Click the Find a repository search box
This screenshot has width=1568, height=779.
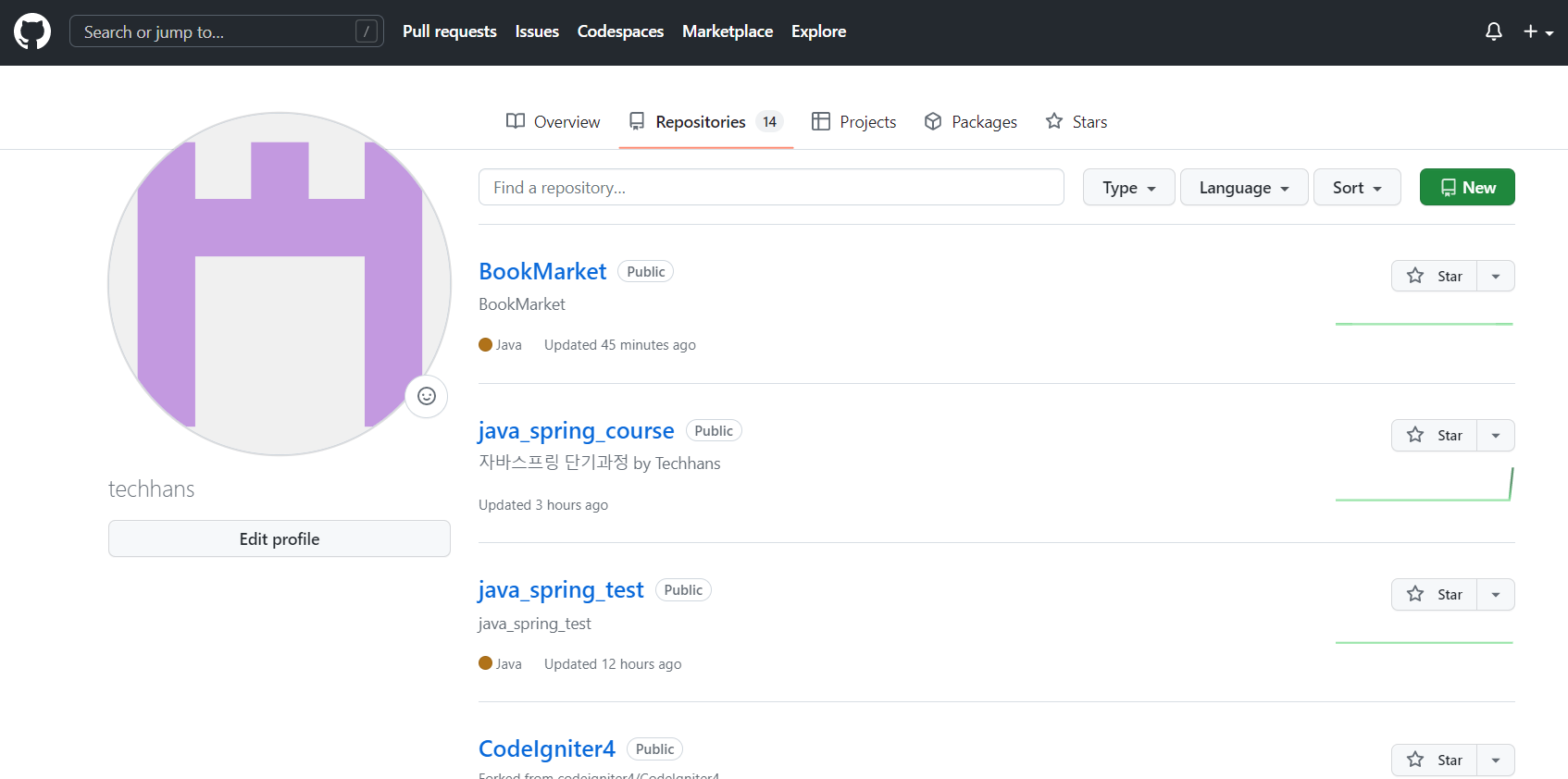tap(771, 187)
